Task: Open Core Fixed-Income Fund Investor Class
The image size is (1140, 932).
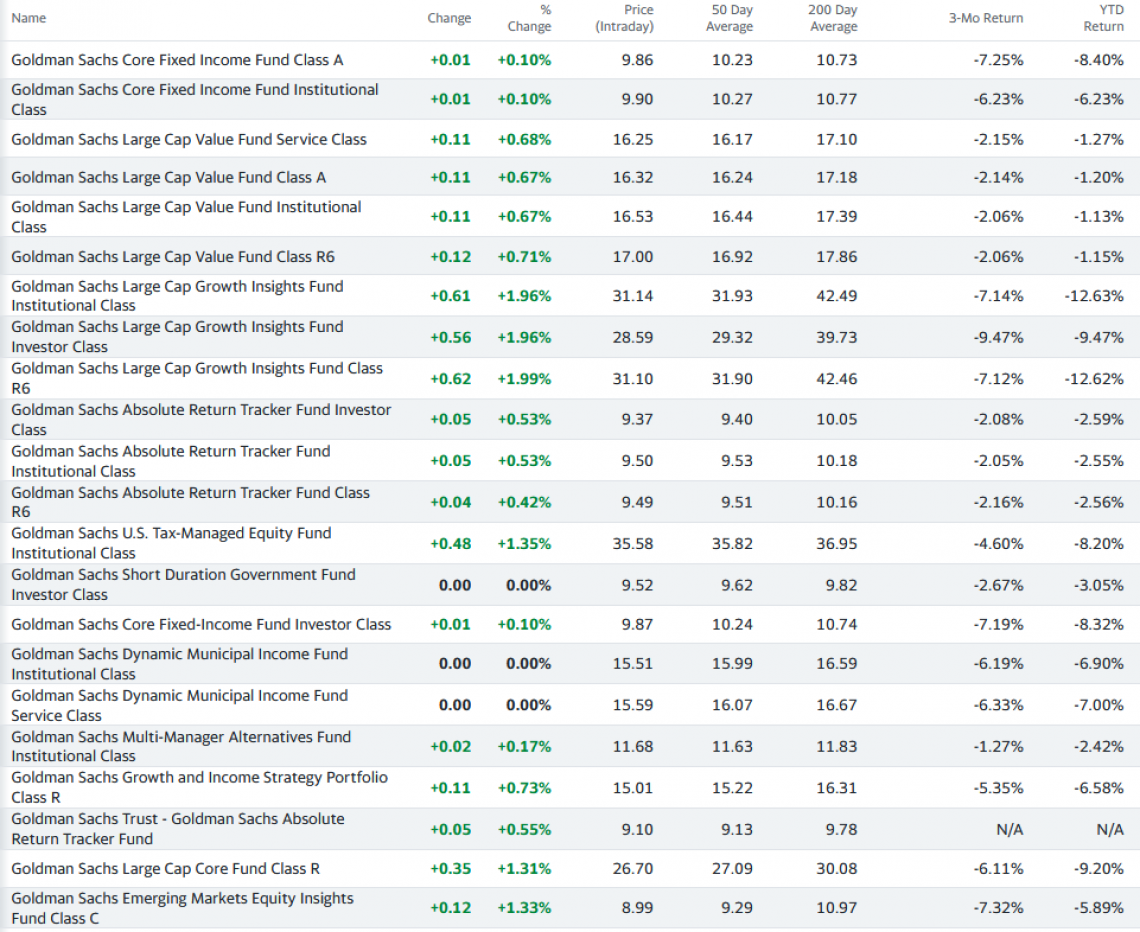Action: (201, 624)
